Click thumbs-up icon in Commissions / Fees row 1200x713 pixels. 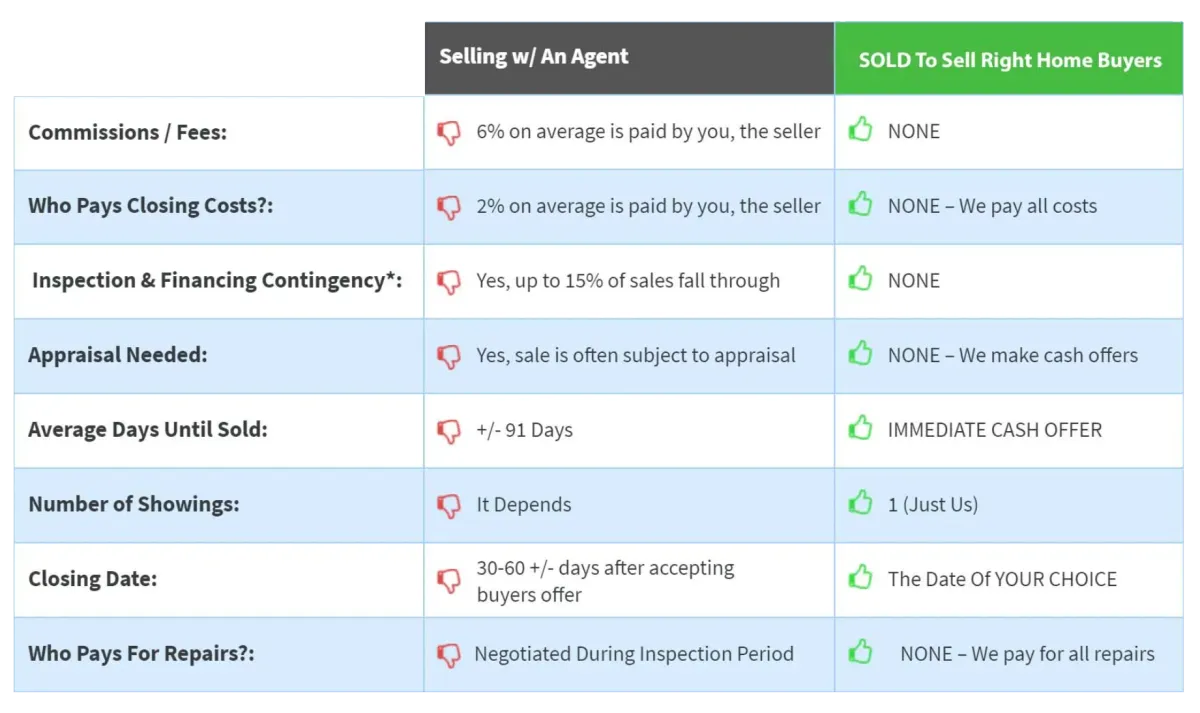pos(860,130)
